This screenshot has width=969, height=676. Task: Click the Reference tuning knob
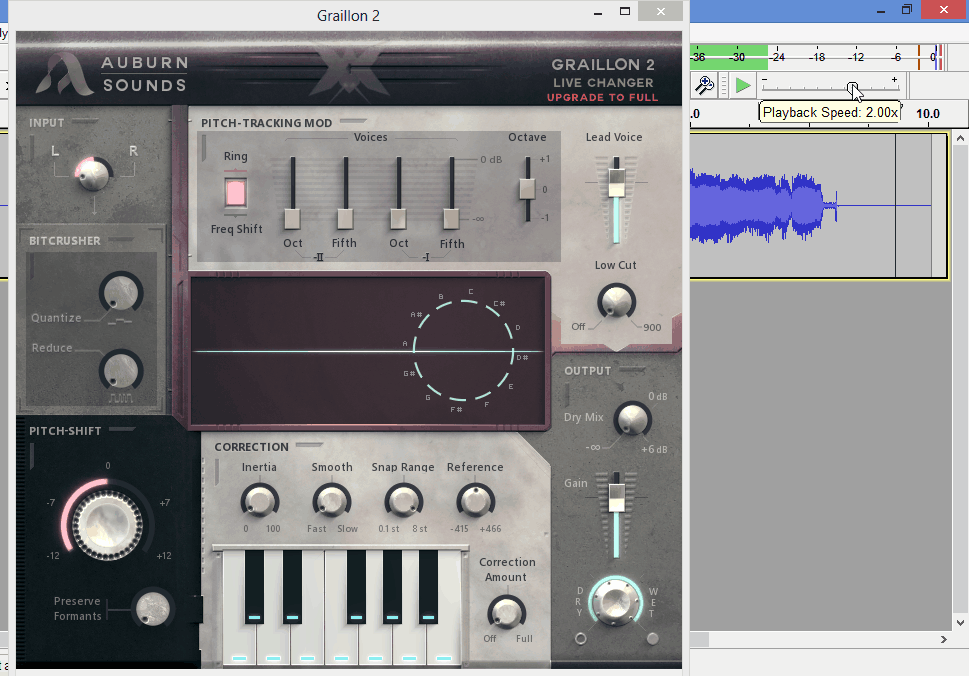pyautogui.click(x=475, y=500)
